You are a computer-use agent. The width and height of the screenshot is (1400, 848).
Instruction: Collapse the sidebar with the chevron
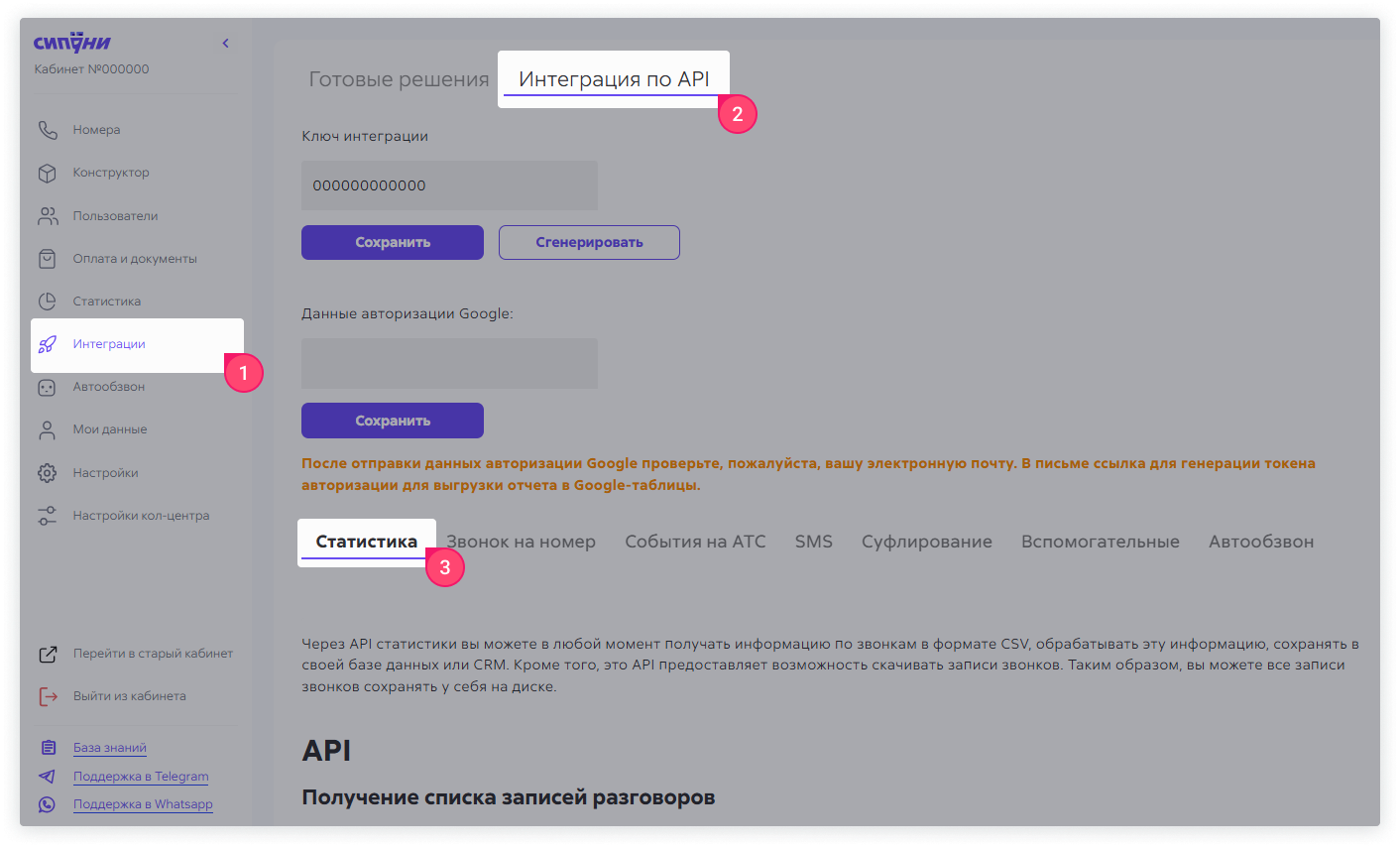[225, 43]
